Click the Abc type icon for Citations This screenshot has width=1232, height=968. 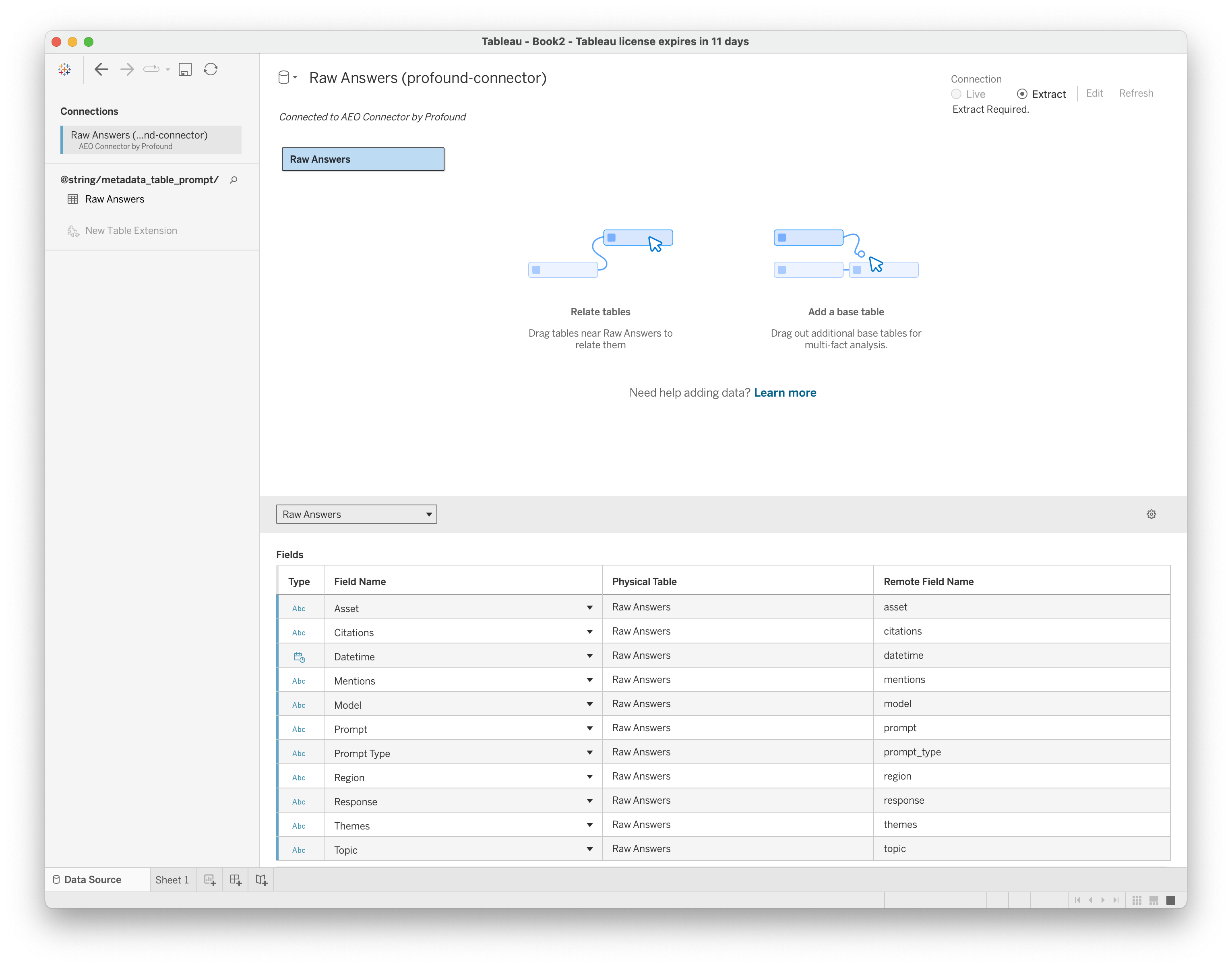tap(299, 633)
